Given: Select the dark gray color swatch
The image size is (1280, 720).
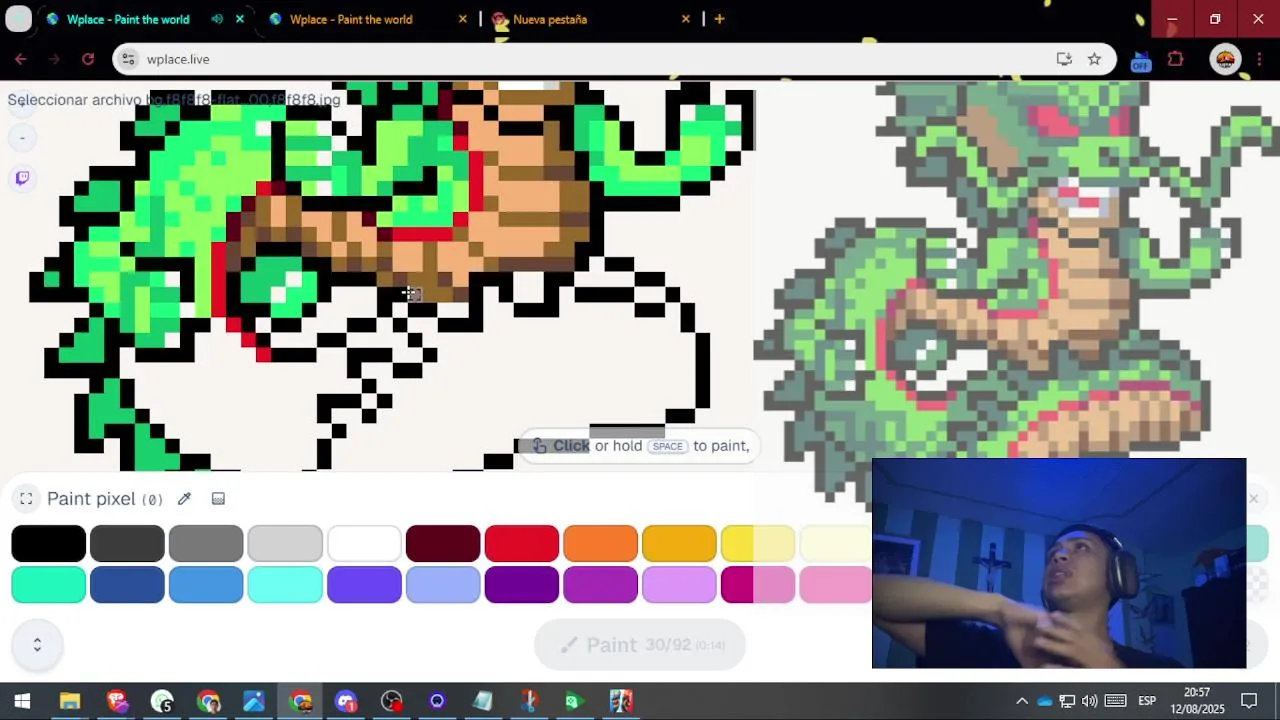Looking at the screenshot, I should pos(127,544).
